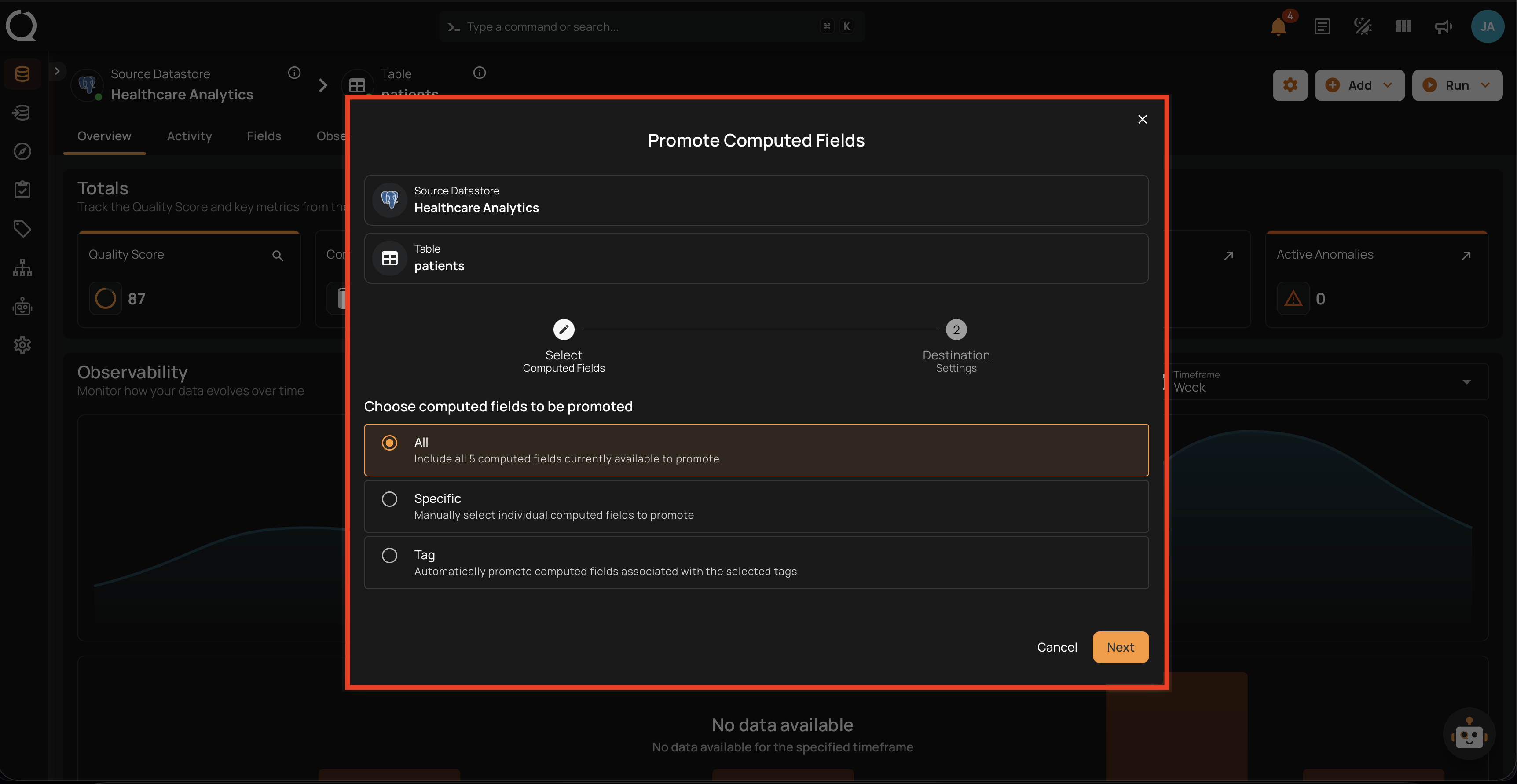The width and height of the screenshot is (1517, 784).
Task: Click the Active Anomalies count 0
Action: tap(1320, 299)
